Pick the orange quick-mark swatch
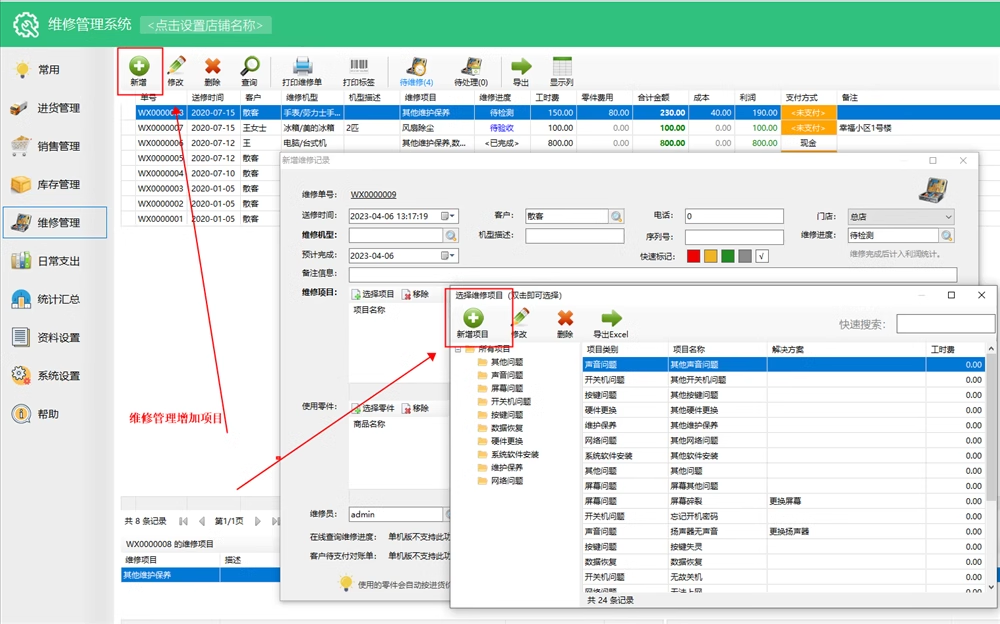1000x624 pixels. click(710, 256)
